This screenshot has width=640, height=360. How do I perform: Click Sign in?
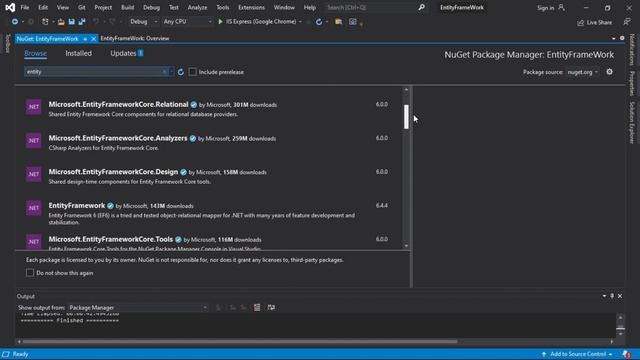click(545, 8)
